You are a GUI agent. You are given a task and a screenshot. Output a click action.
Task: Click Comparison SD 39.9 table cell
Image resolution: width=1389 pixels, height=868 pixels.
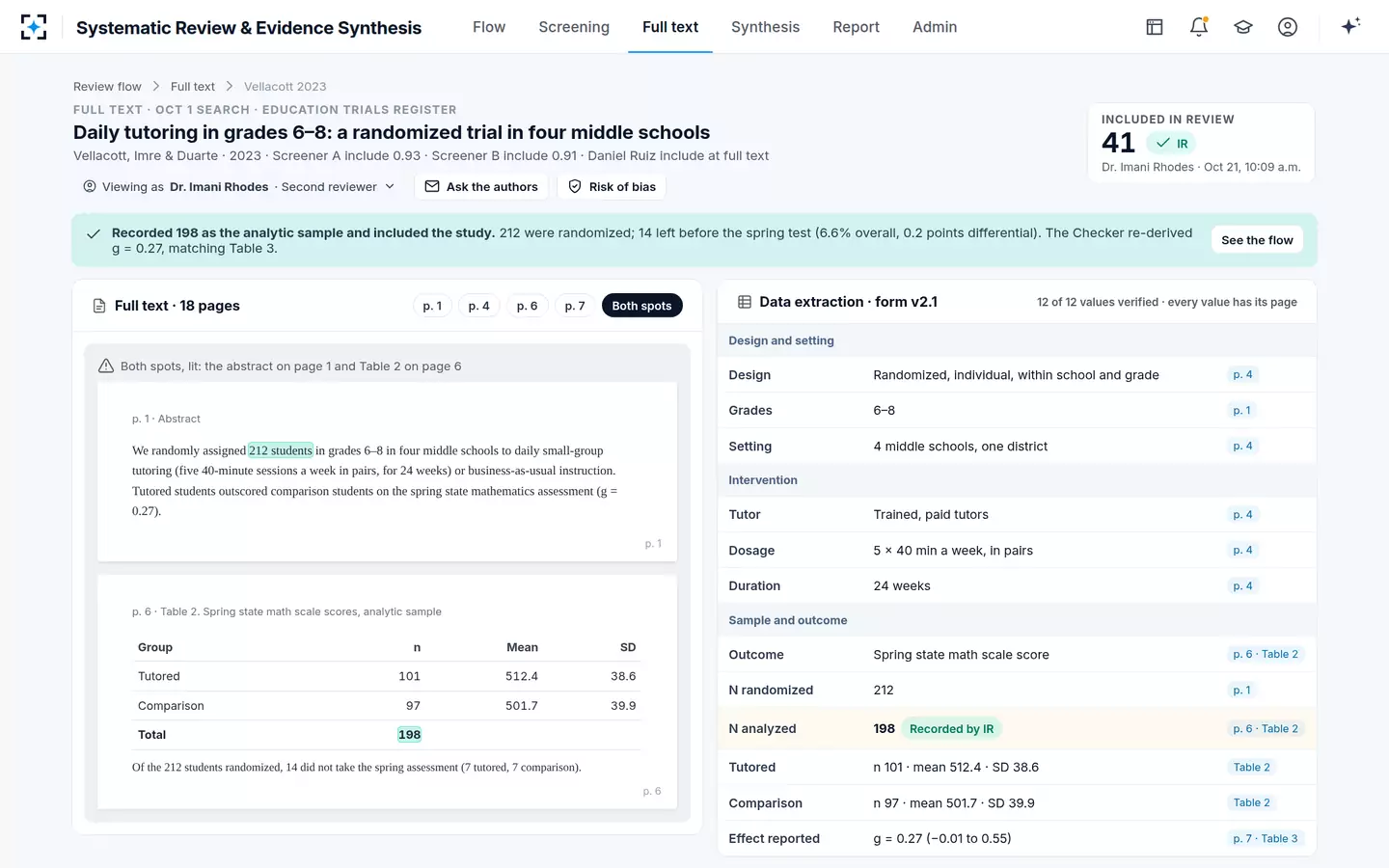pyautogui.click(x=623, y=706)
